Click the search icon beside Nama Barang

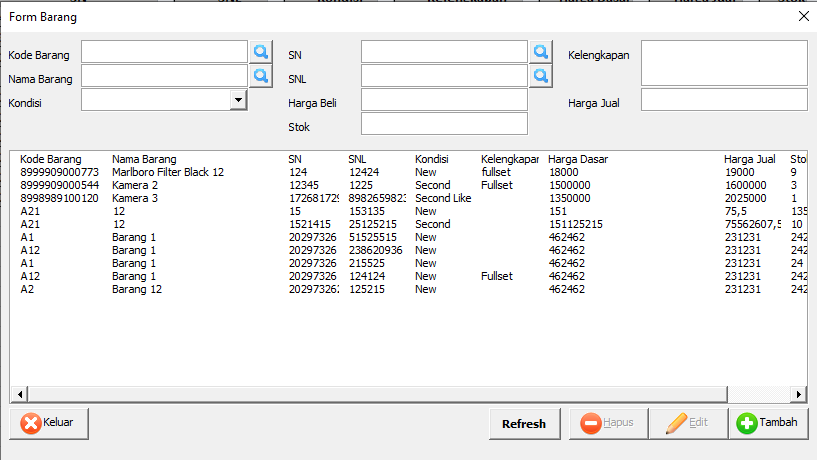pyautogui.click(x=260, y=75)
